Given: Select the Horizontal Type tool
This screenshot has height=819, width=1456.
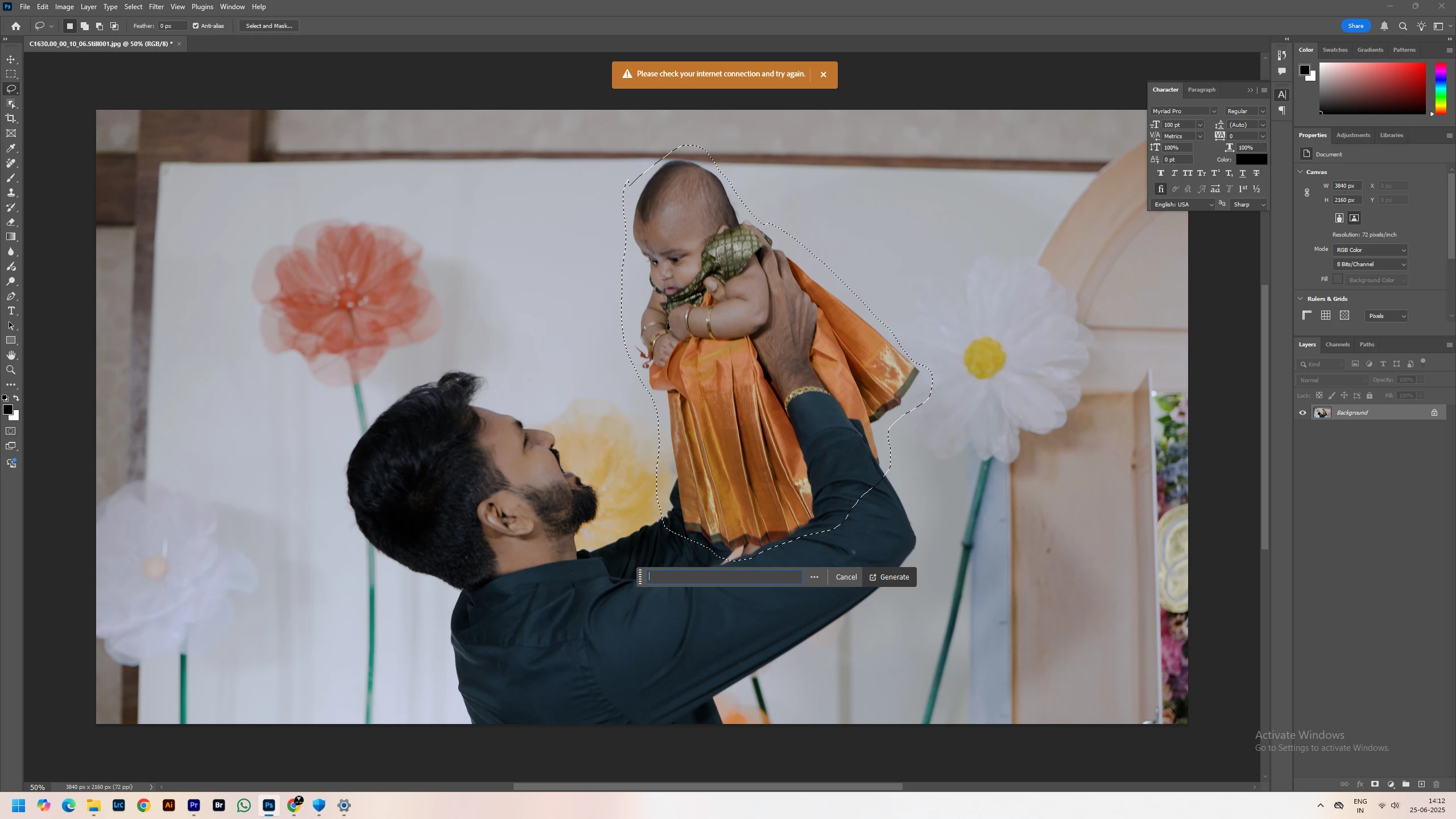Looking at the screenshot, I should (11, 311).
